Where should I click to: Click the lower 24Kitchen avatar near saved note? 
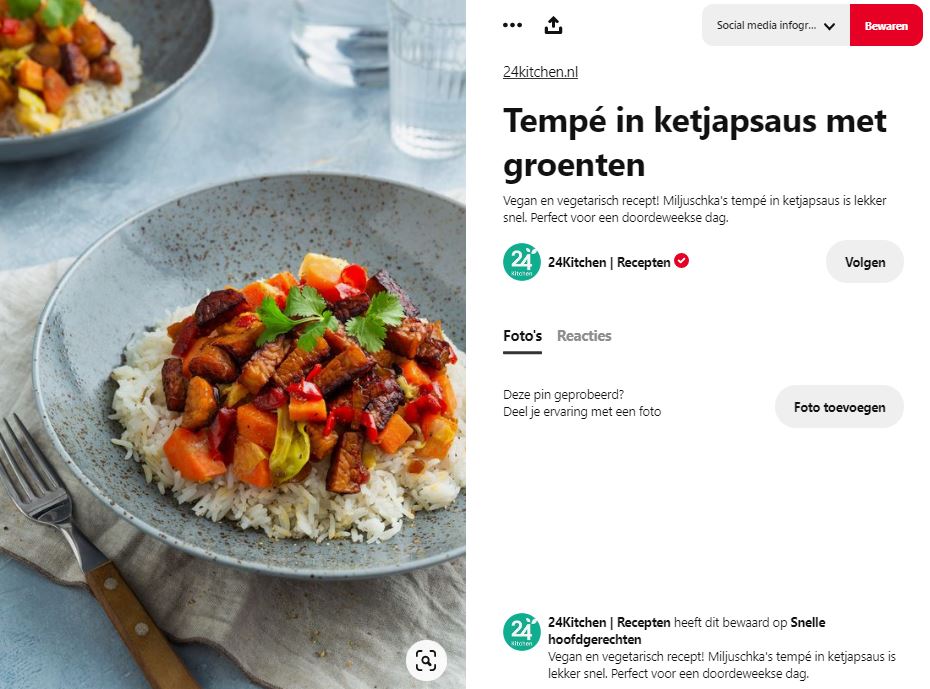click(x=522, y=631)
